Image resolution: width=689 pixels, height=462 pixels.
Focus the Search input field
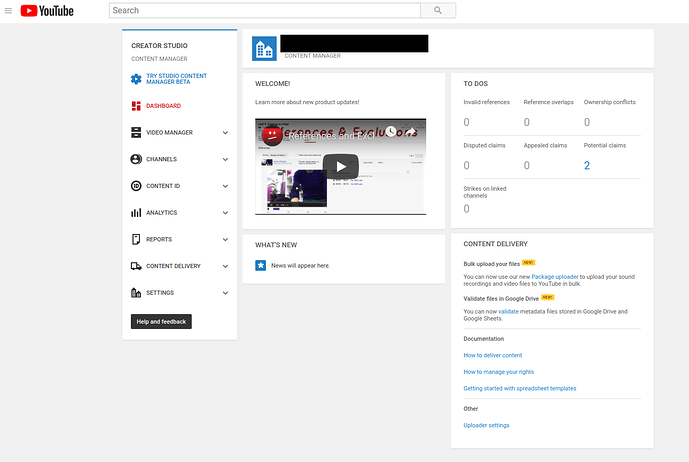point(265,10)
